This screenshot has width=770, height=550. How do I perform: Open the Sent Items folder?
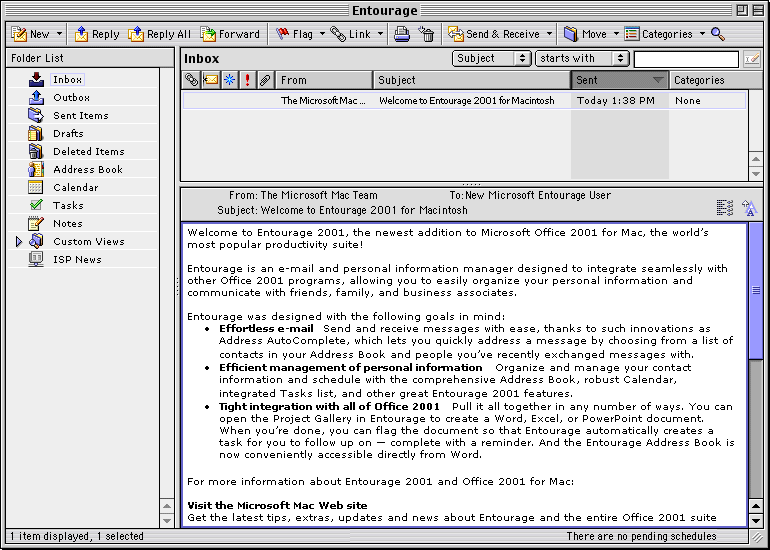[x=81, y=115]
